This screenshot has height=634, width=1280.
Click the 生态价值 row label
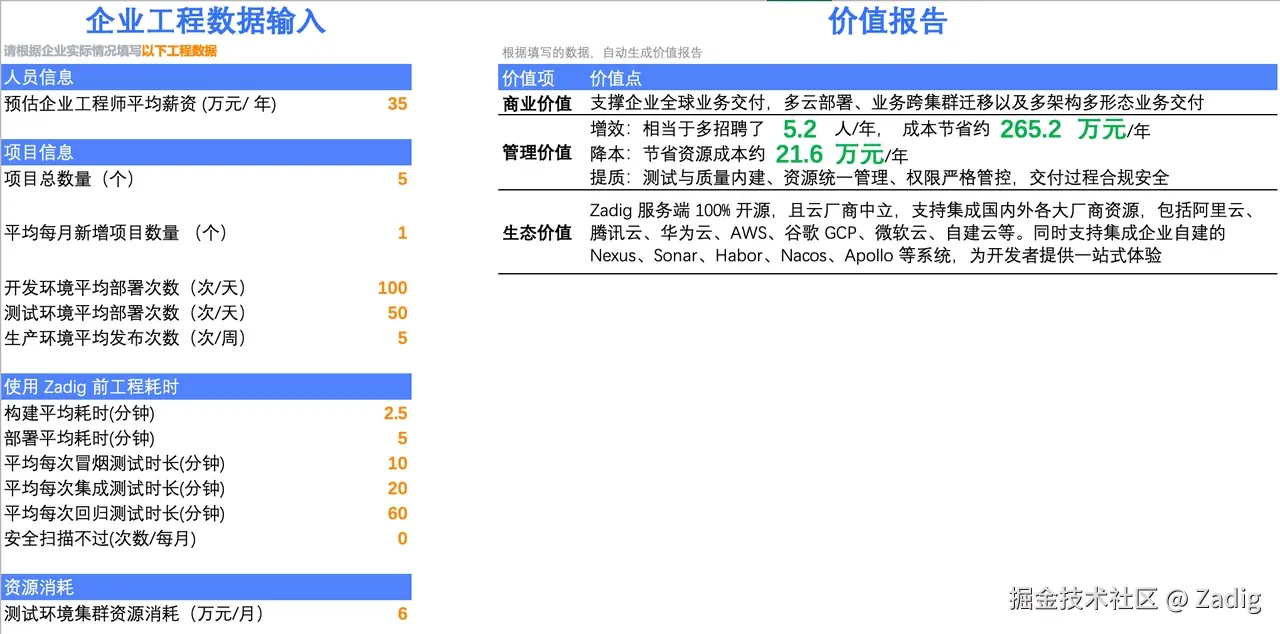click(x=537, y=233)
